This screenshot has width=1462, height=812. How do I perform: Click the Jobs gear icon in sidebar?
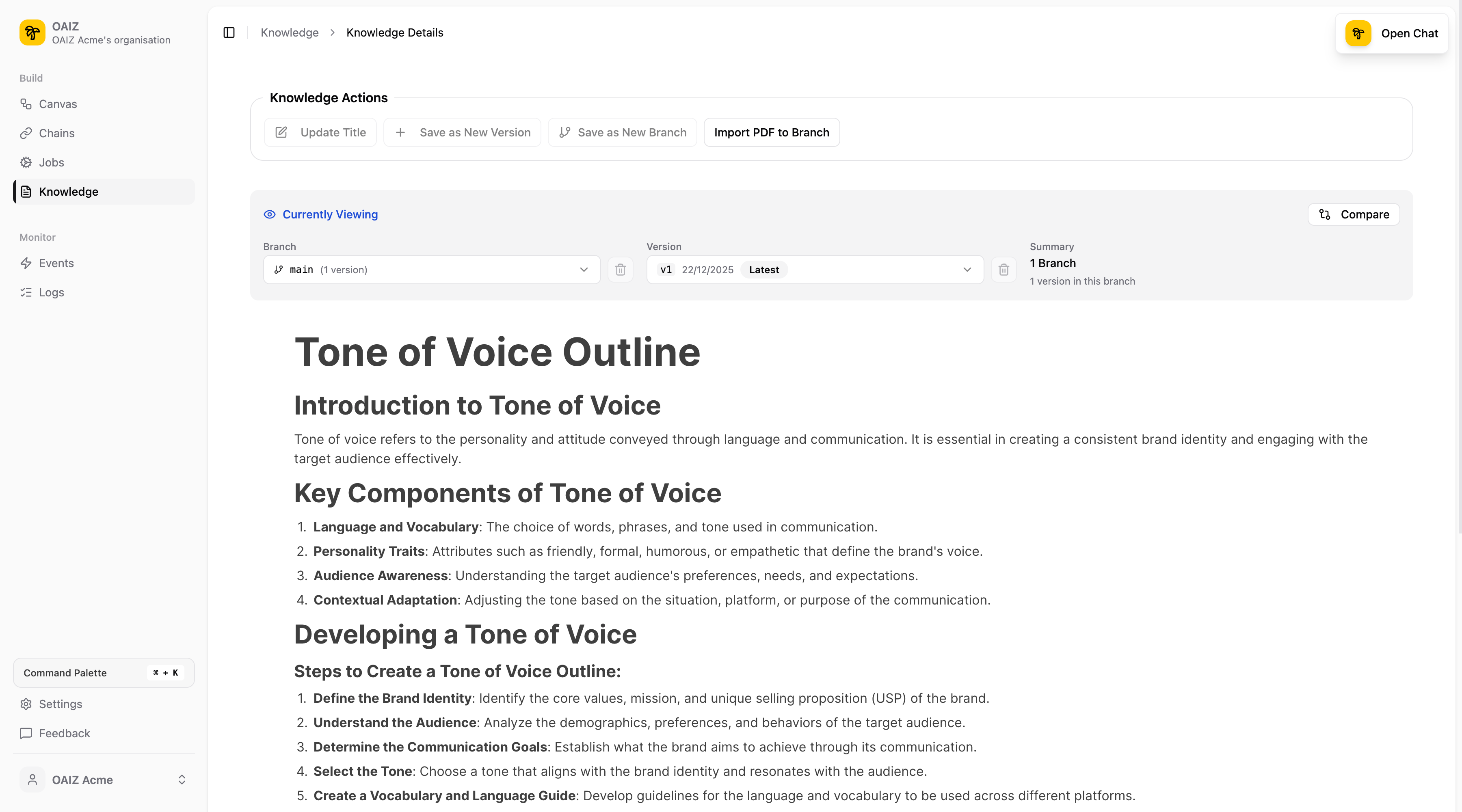[x=26, y=162]
